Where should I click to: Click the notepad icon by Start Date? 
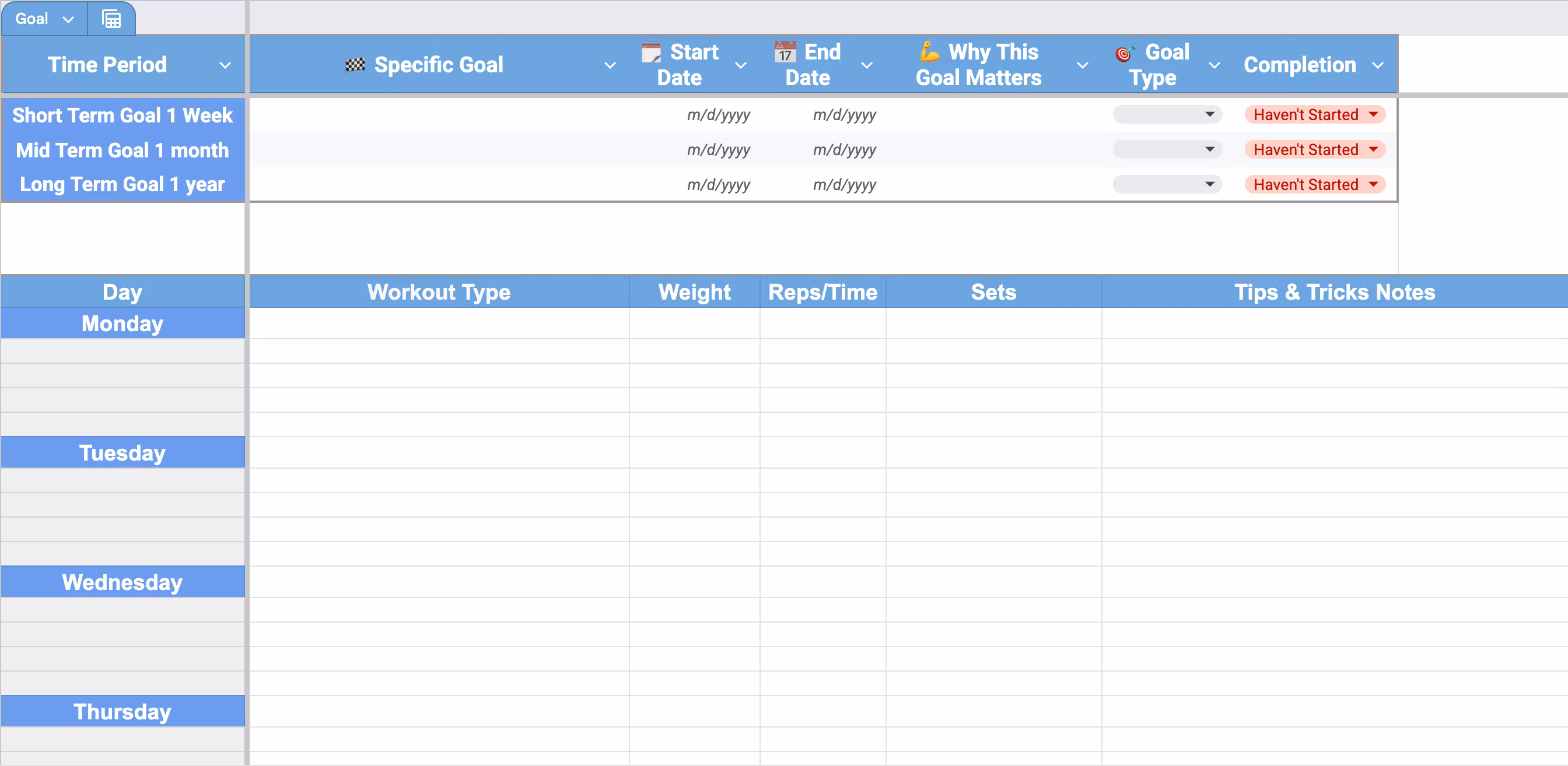coord(650,52)
